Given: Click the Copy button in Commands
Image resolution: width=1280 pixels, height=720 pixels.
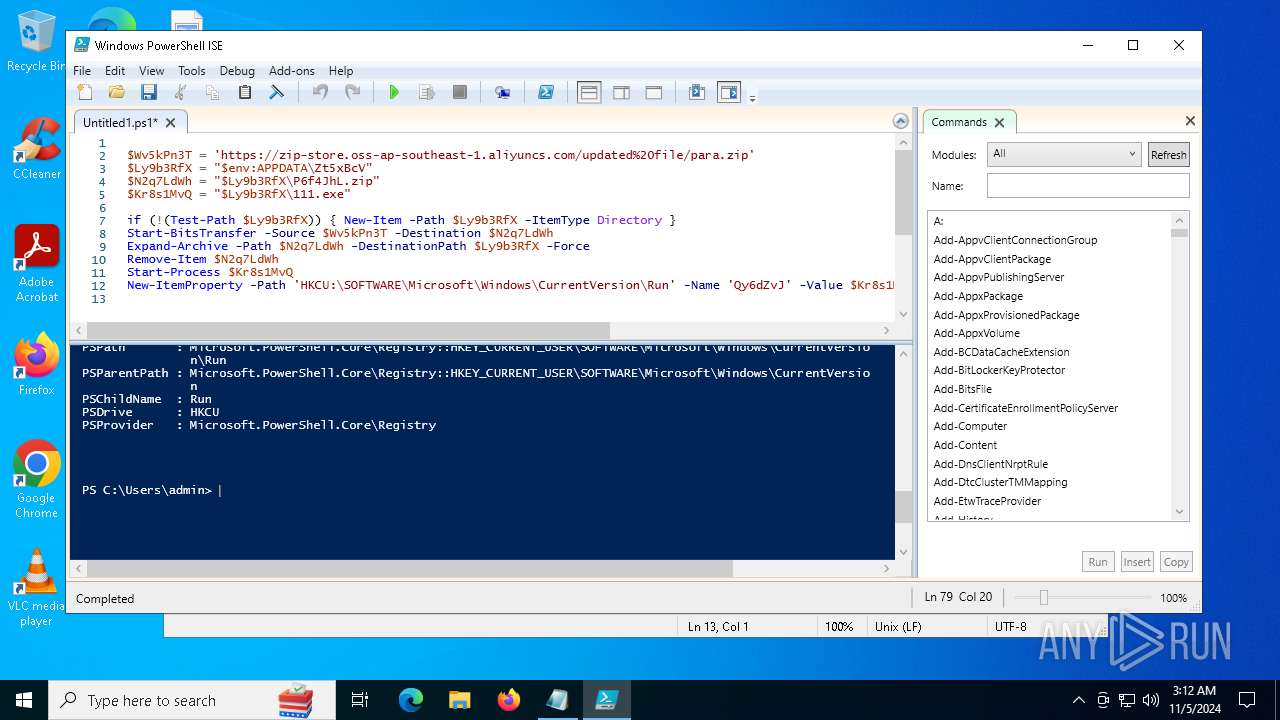Looking at the screenshot, I should (x=1176, y=562).
